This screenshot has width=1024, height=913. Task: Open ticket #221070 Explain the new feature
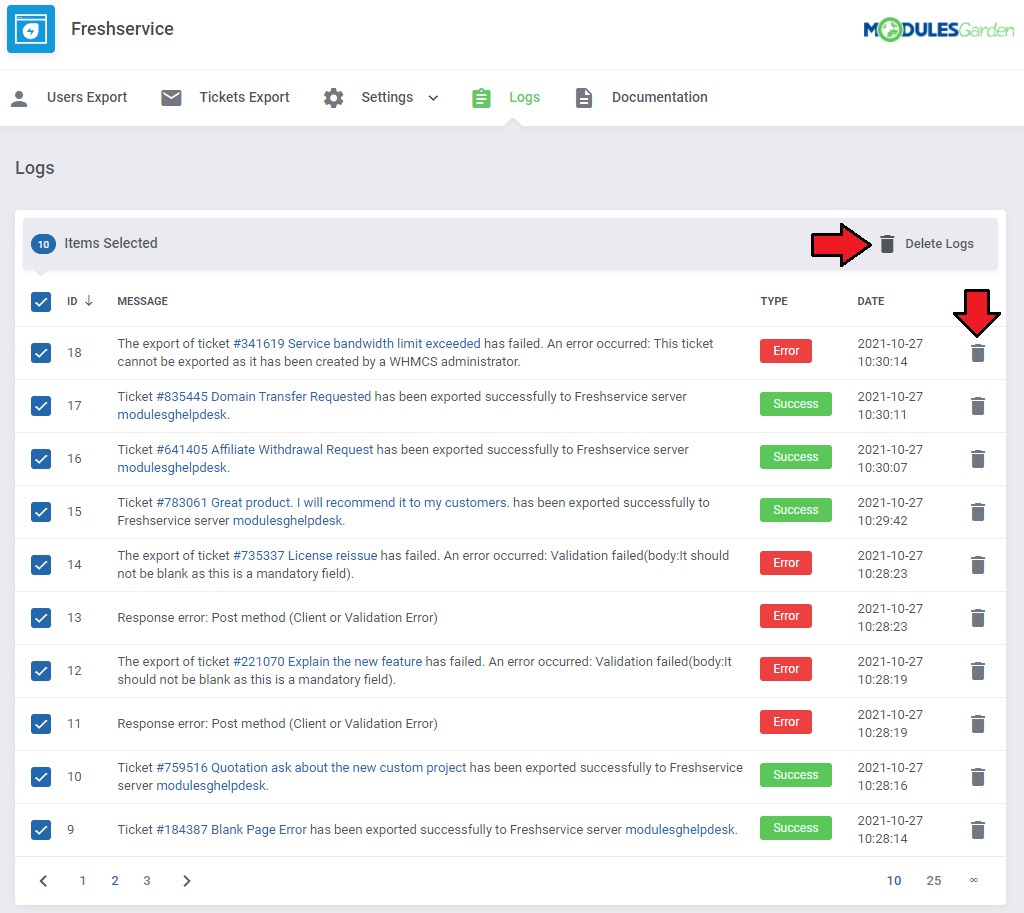click(x=327, y=662)
